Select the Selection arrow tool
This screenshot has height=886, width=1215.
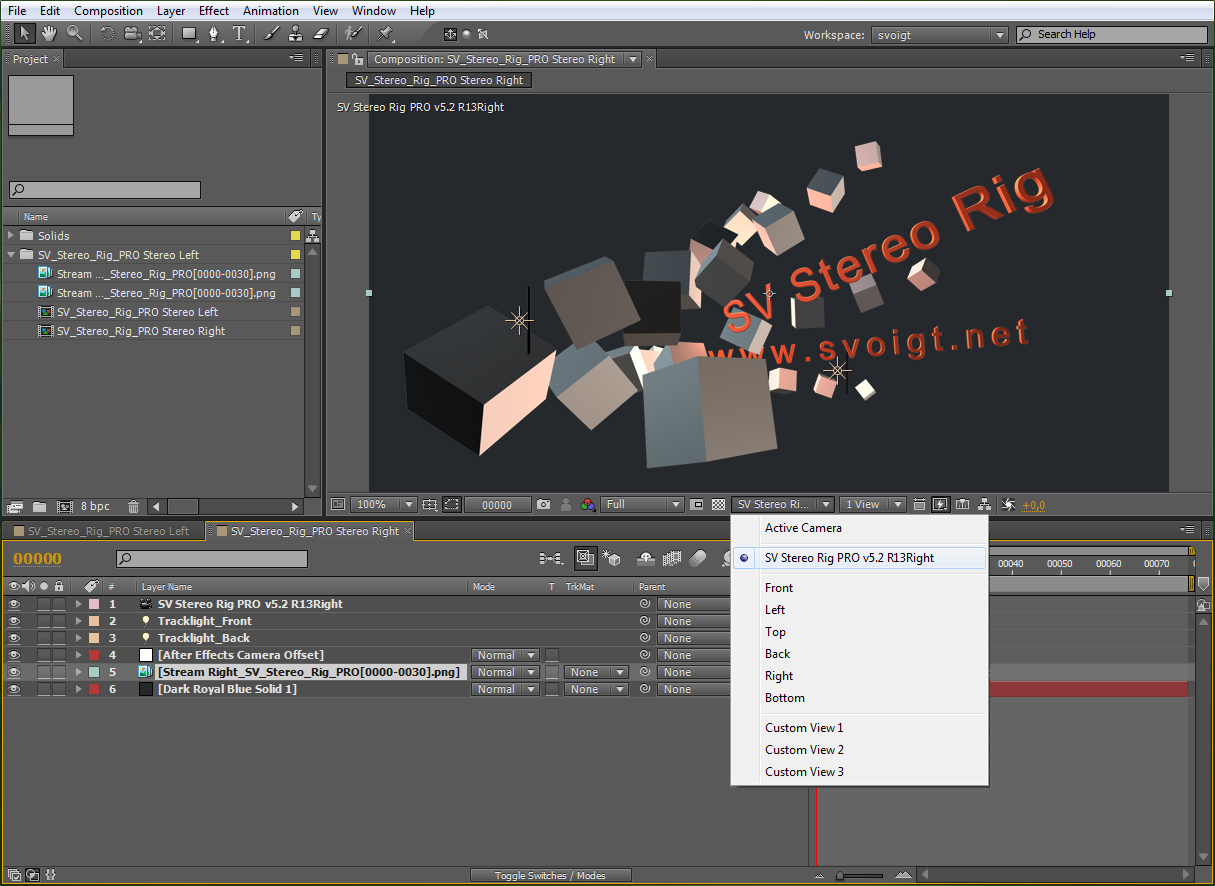(25, 33)
